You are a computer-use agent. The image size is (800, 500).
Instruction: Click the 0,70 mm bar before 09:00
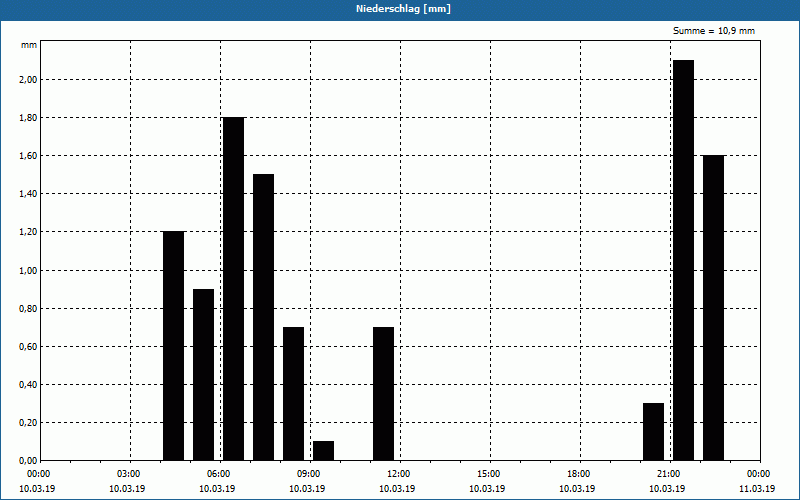tap(293, 394)
